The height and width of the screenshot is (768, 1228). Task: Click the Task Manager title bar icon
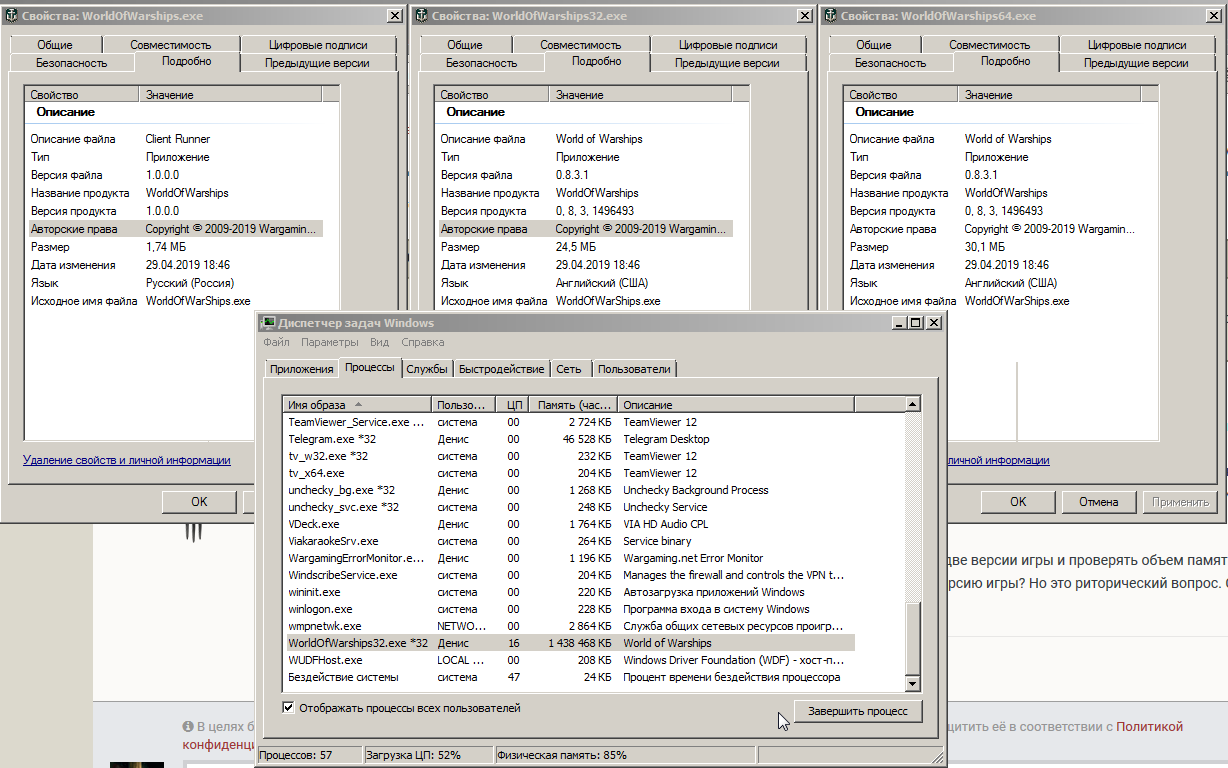pyautogui.click(x=268, y=323)
